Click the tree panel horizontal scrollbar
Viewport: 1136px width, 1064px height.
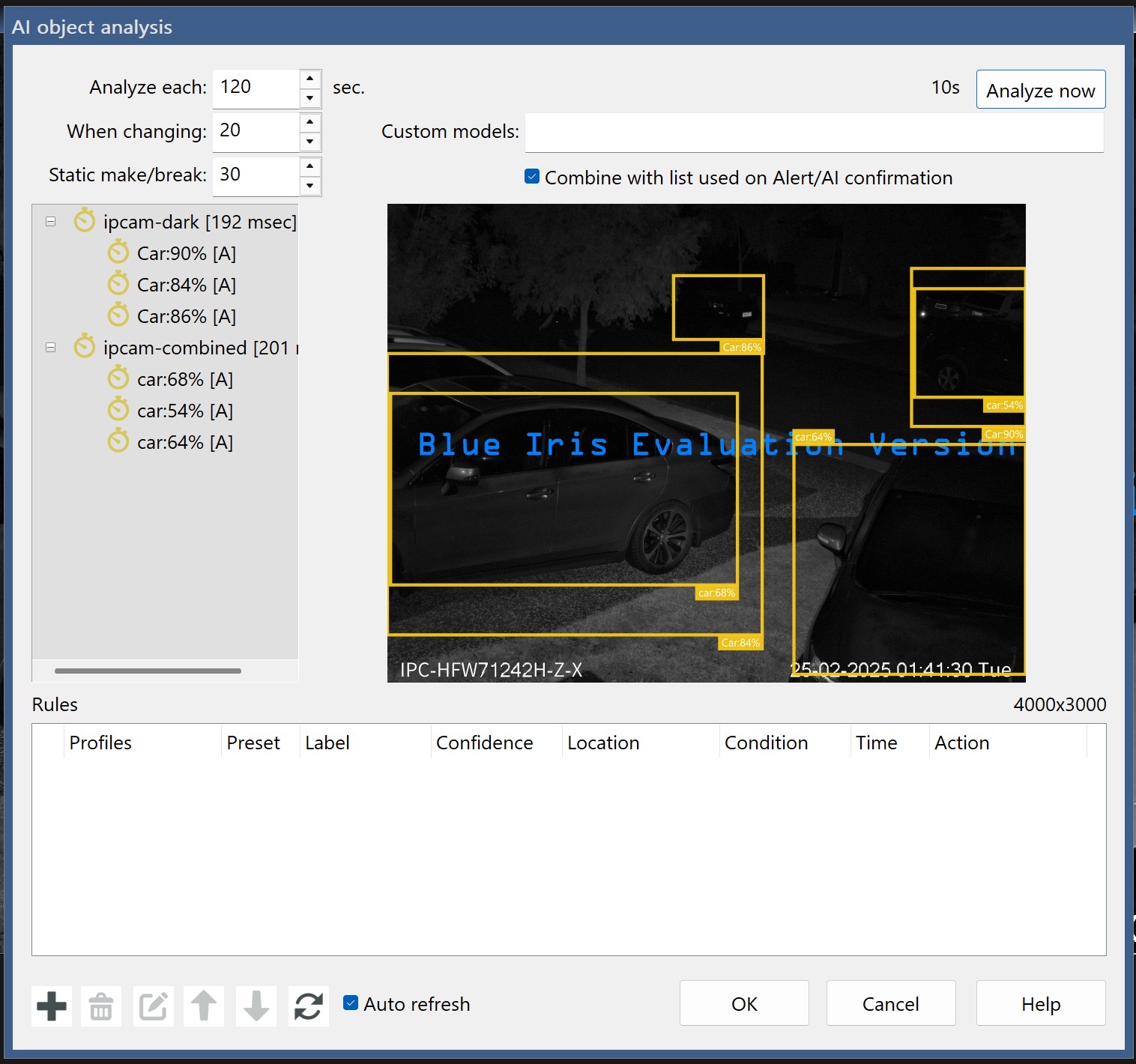148,671
